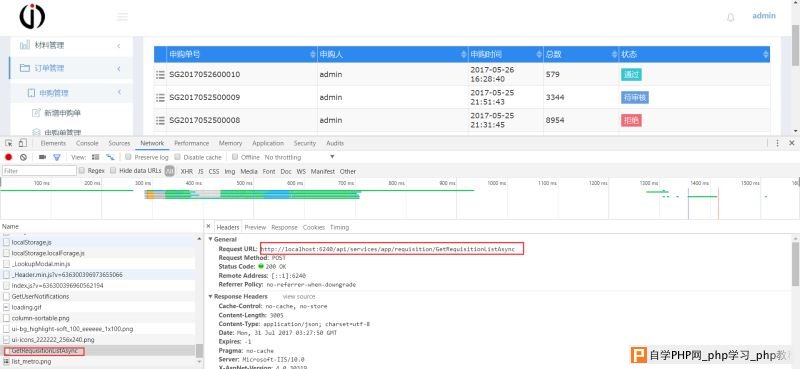Stop recording network log

(x=8, y=157)
